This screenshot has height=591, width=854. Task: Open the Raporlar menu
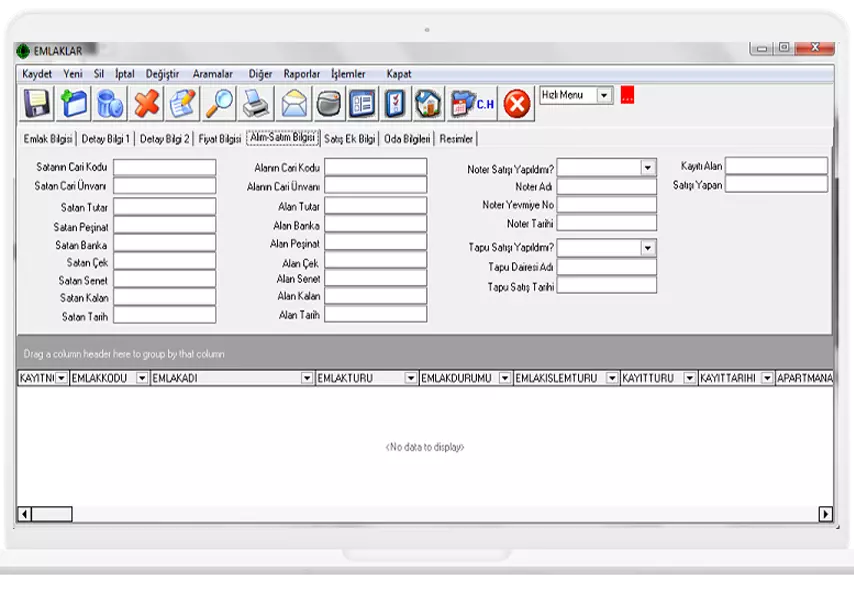(301, 74)
